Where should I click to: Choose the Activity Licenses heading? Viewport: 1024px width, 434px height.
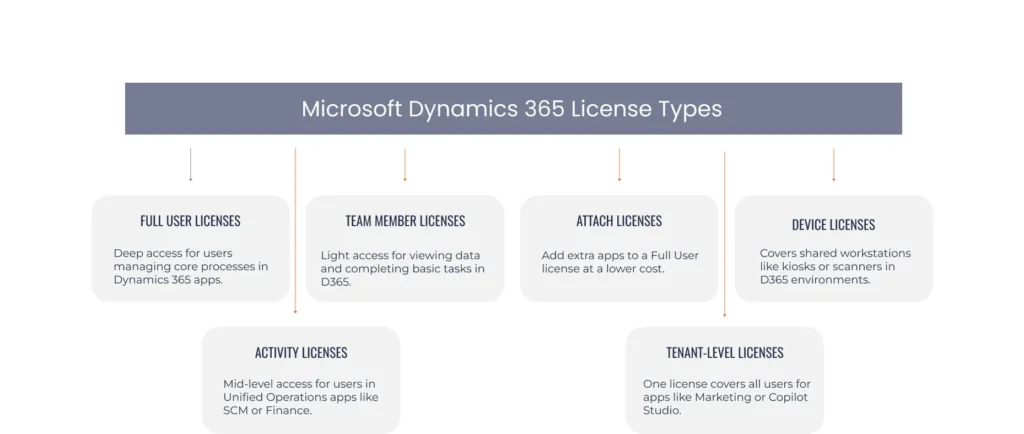pos(301,353)
